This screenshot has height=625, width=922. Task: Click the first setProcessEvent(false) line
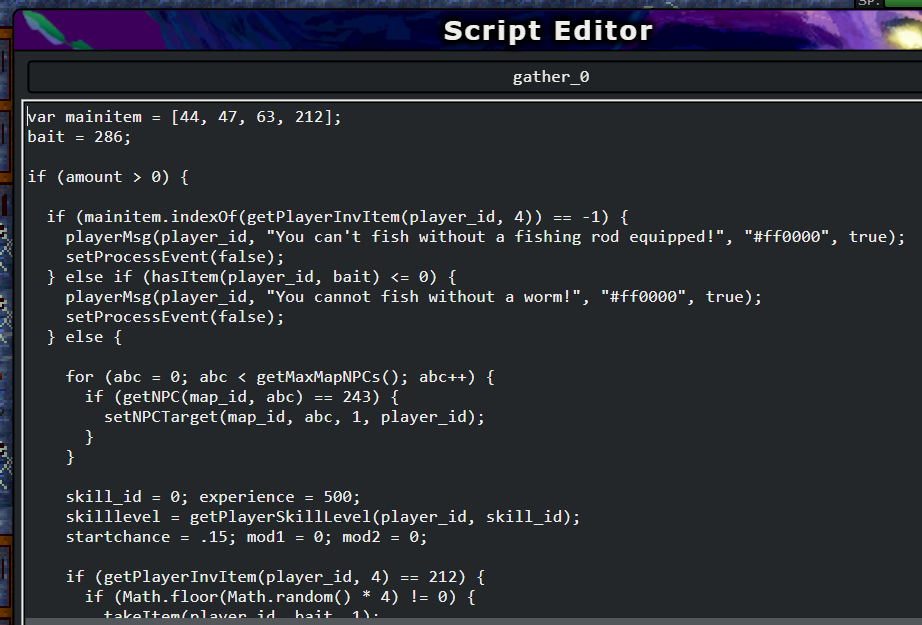click(x=175, y=257)
